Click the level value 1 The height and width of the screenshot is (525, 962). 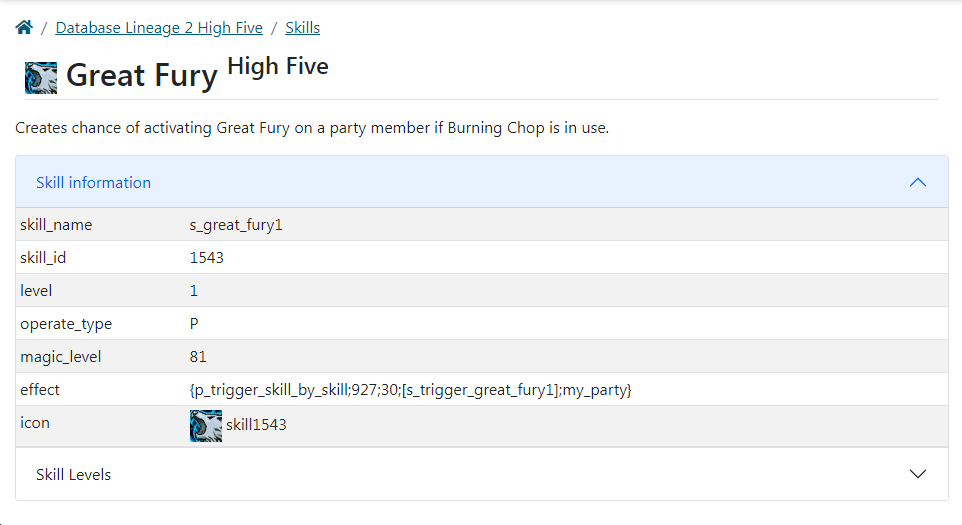click(194, 291)
